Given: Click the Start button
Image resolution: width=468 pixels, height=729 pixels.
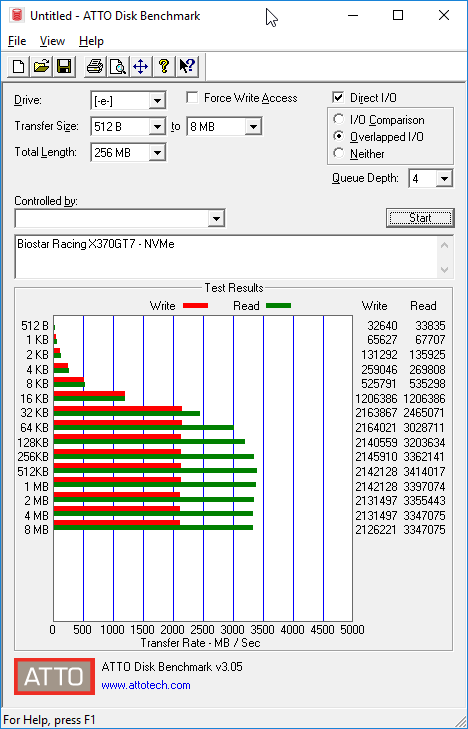Looking at the screenshot, I should pos(420,218).
